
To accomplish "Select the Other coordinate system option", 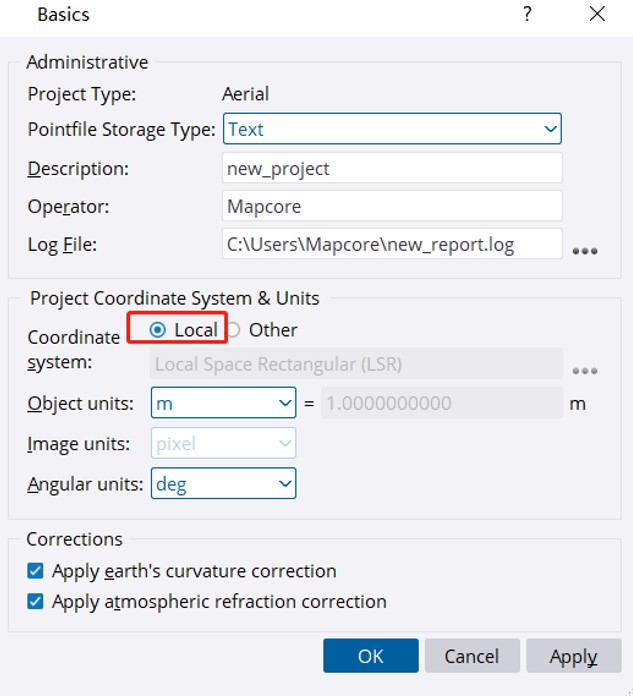I will (233, 330).
